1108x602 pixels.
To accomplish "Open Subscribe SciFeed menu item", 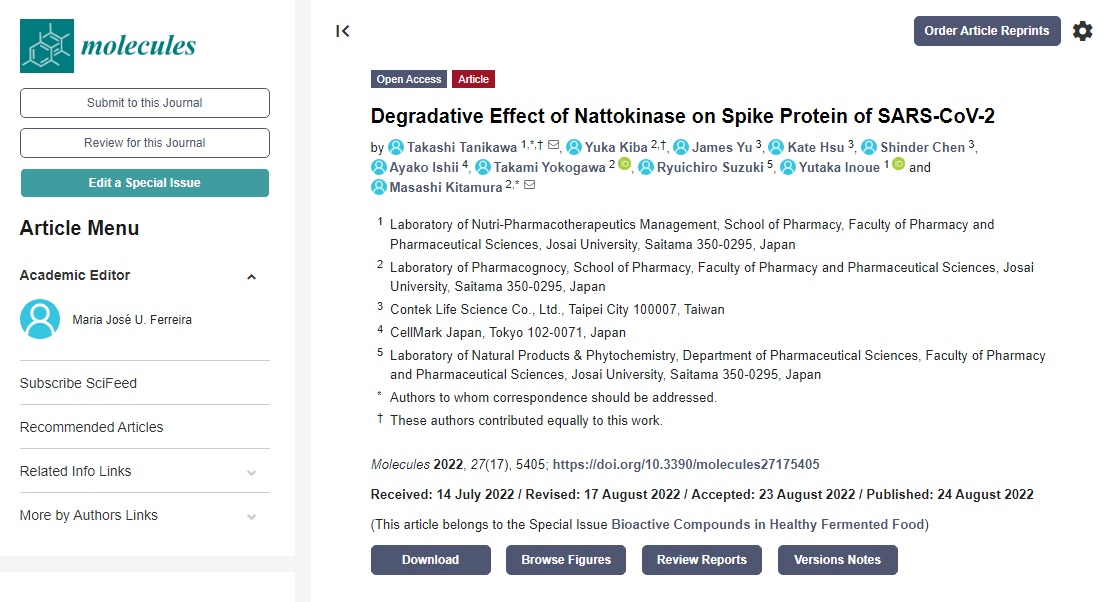I will coord(78,383).
